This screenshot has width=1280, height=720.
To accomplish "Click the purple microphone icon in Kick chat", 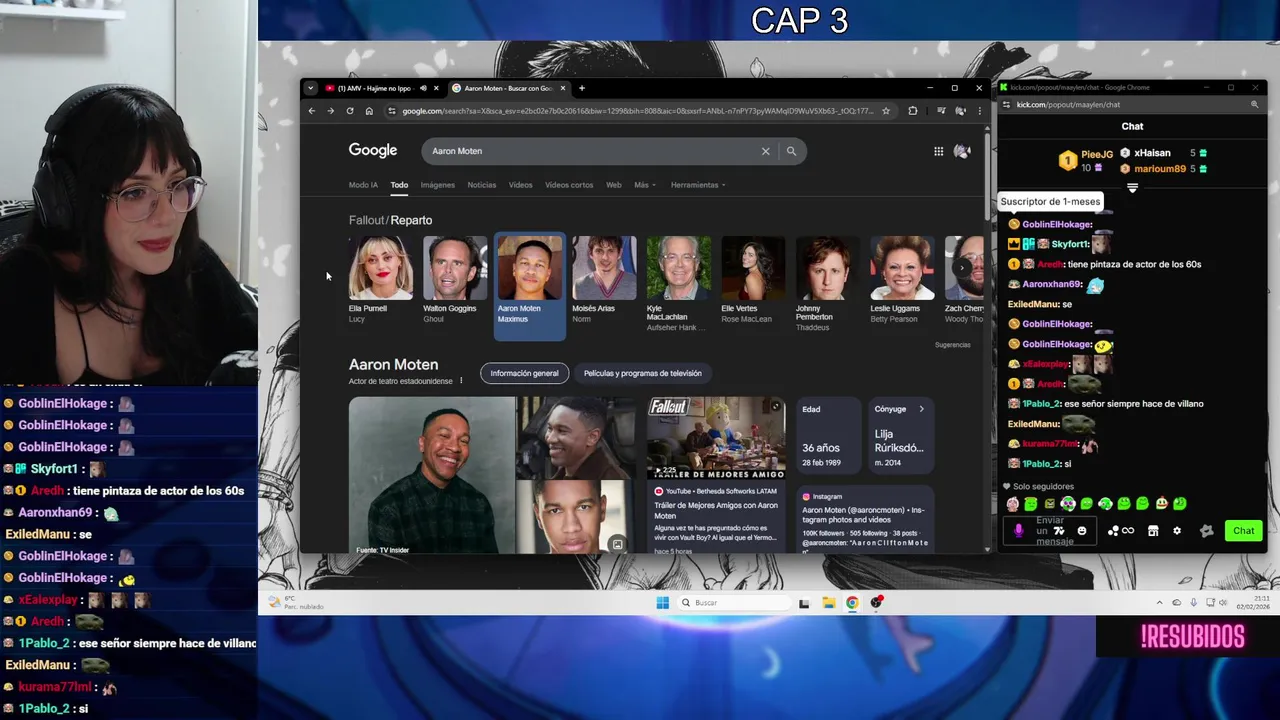I will point(1019,531).
